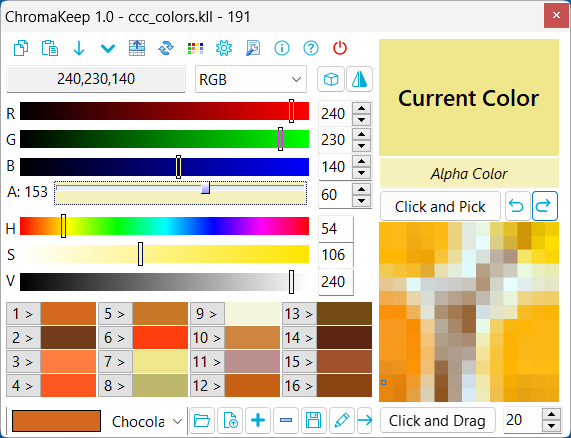Decrease the R value with down arrow
The width and height of the screenshot is (571, 438).
[362, 120]
